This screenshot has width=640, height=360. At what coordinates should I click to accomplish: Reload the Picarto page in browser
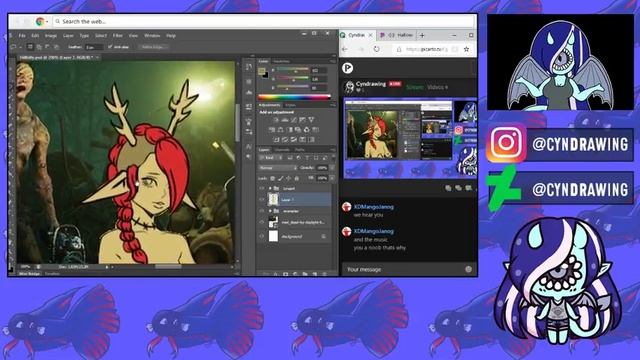pyautogui.click(x=376, y=49)
